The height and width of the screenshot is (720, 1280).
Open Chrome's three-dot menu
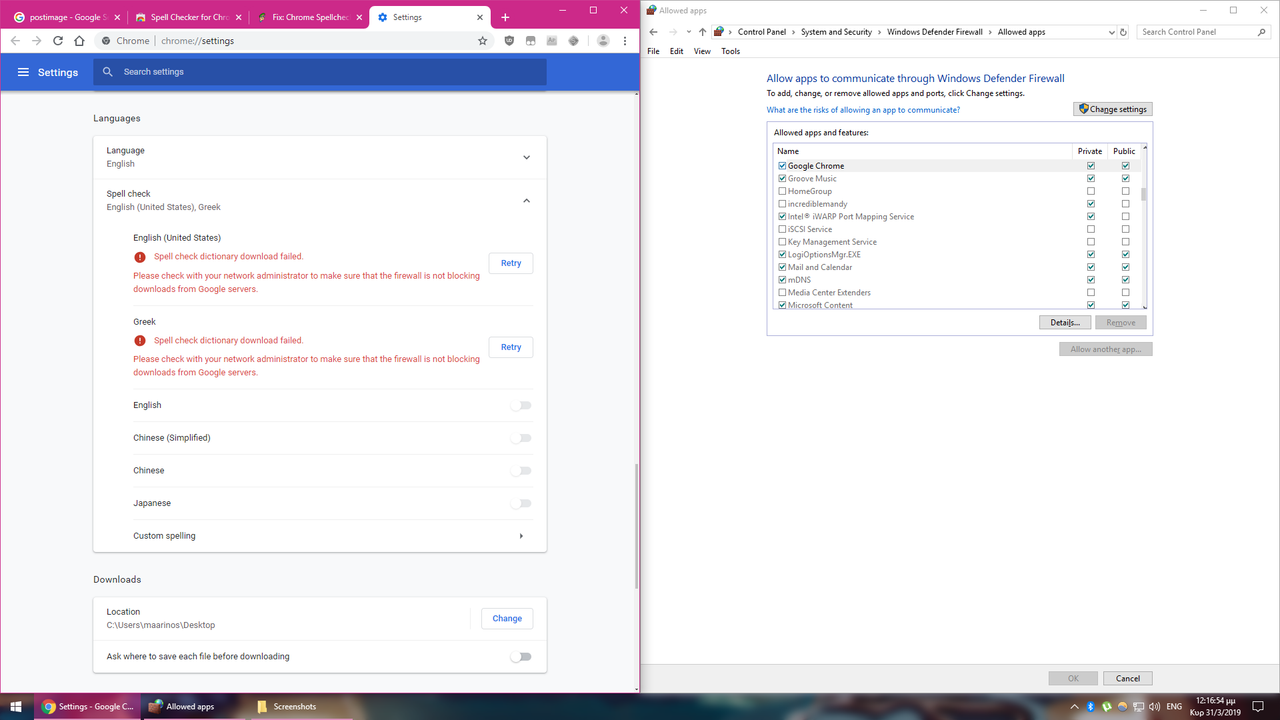(x=626, y=41)
